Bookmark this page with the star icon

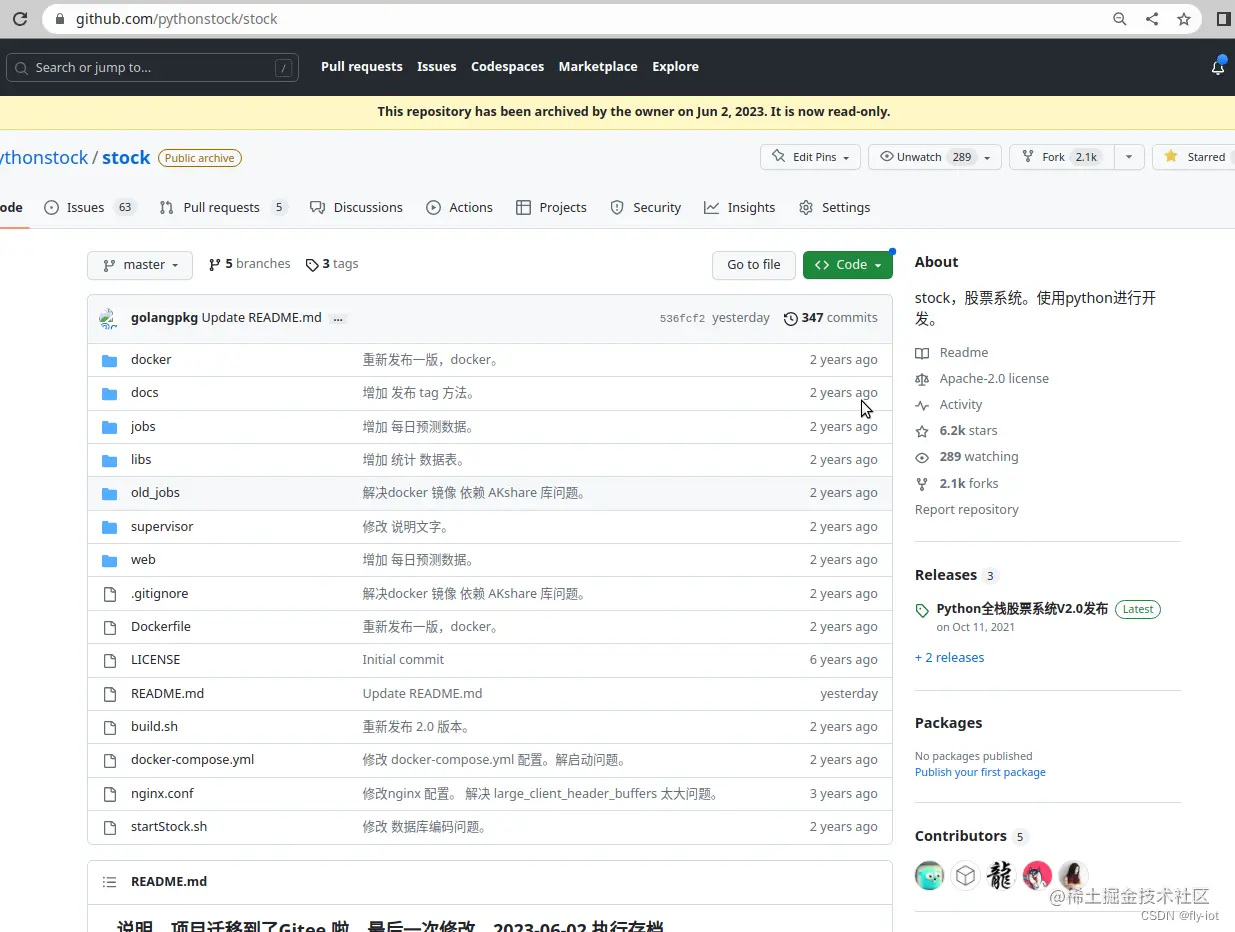pos(1184,19)
